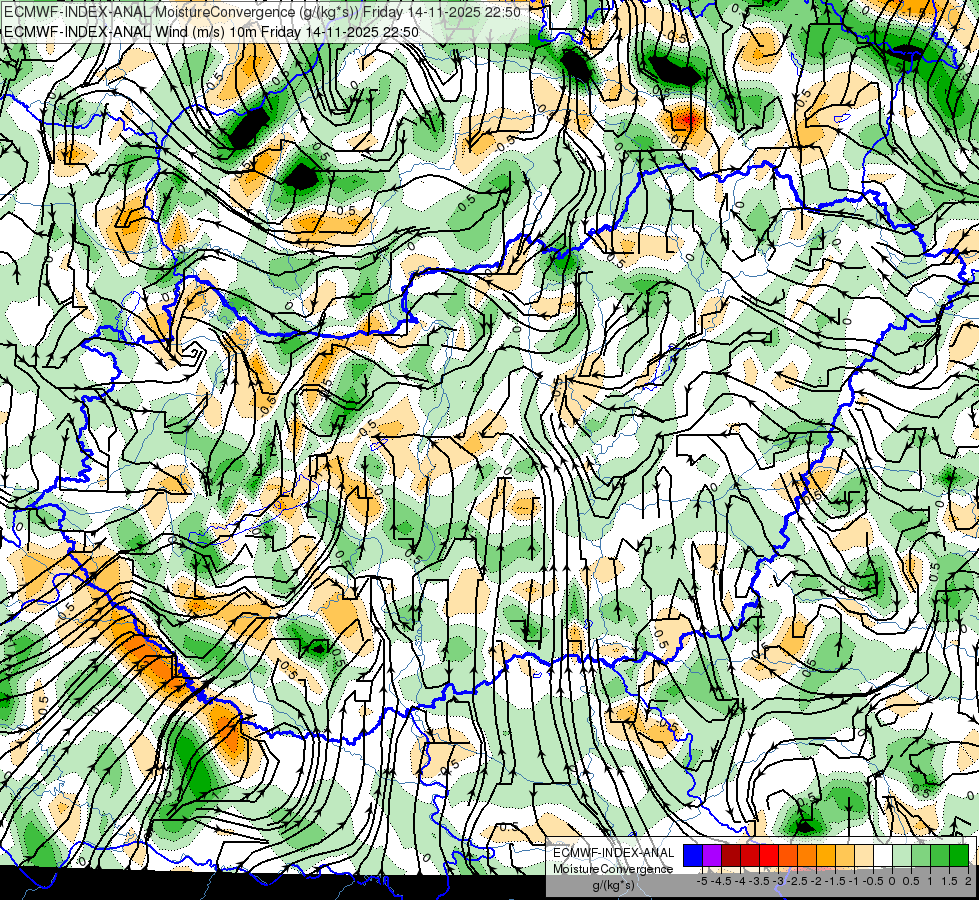
Task: Click MoistureConvergence label in the legend box
Action: pos(613,869)
